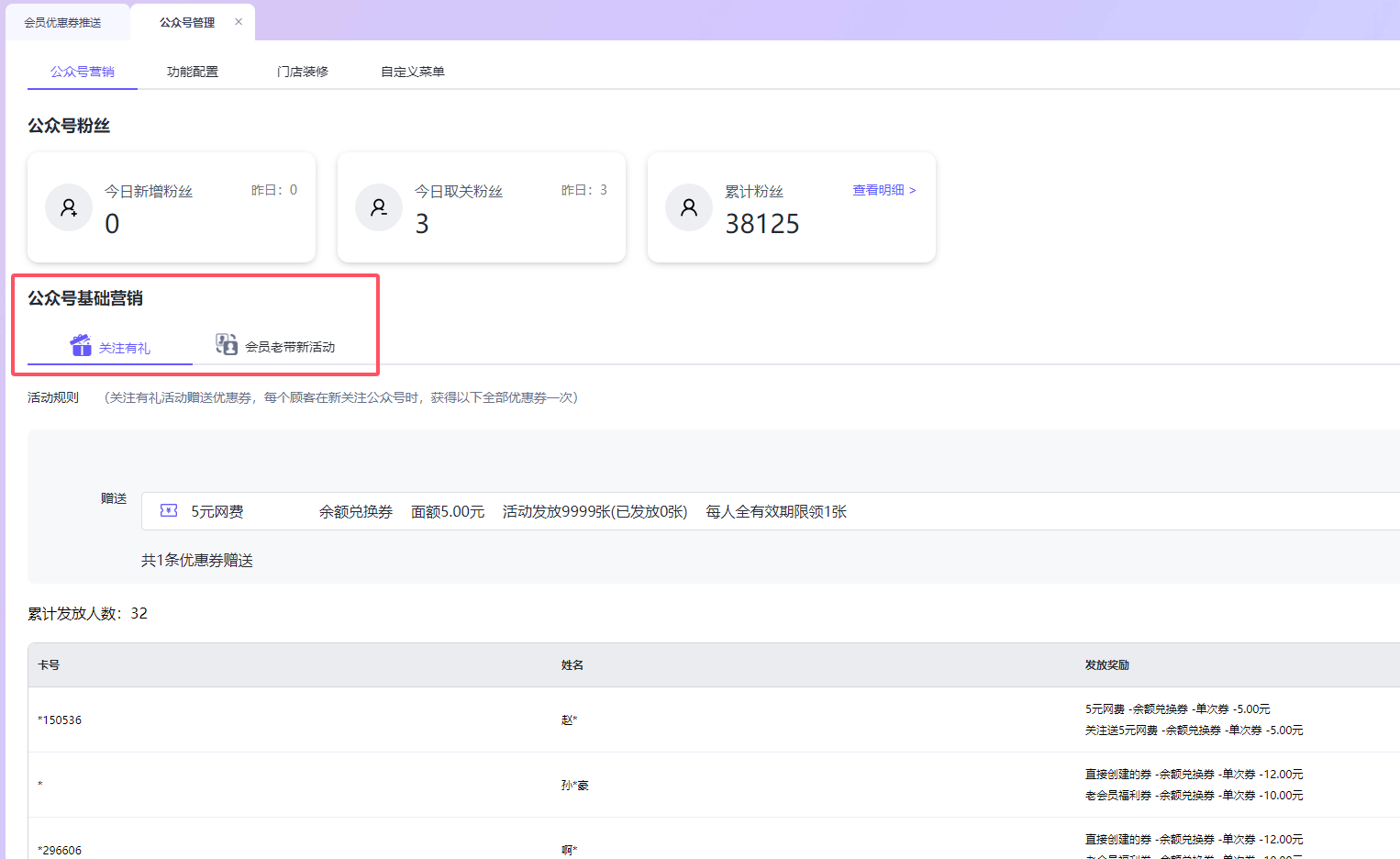Click the 查看明细 link
The width and height of the screenshot is (1400, 859).
883,190
